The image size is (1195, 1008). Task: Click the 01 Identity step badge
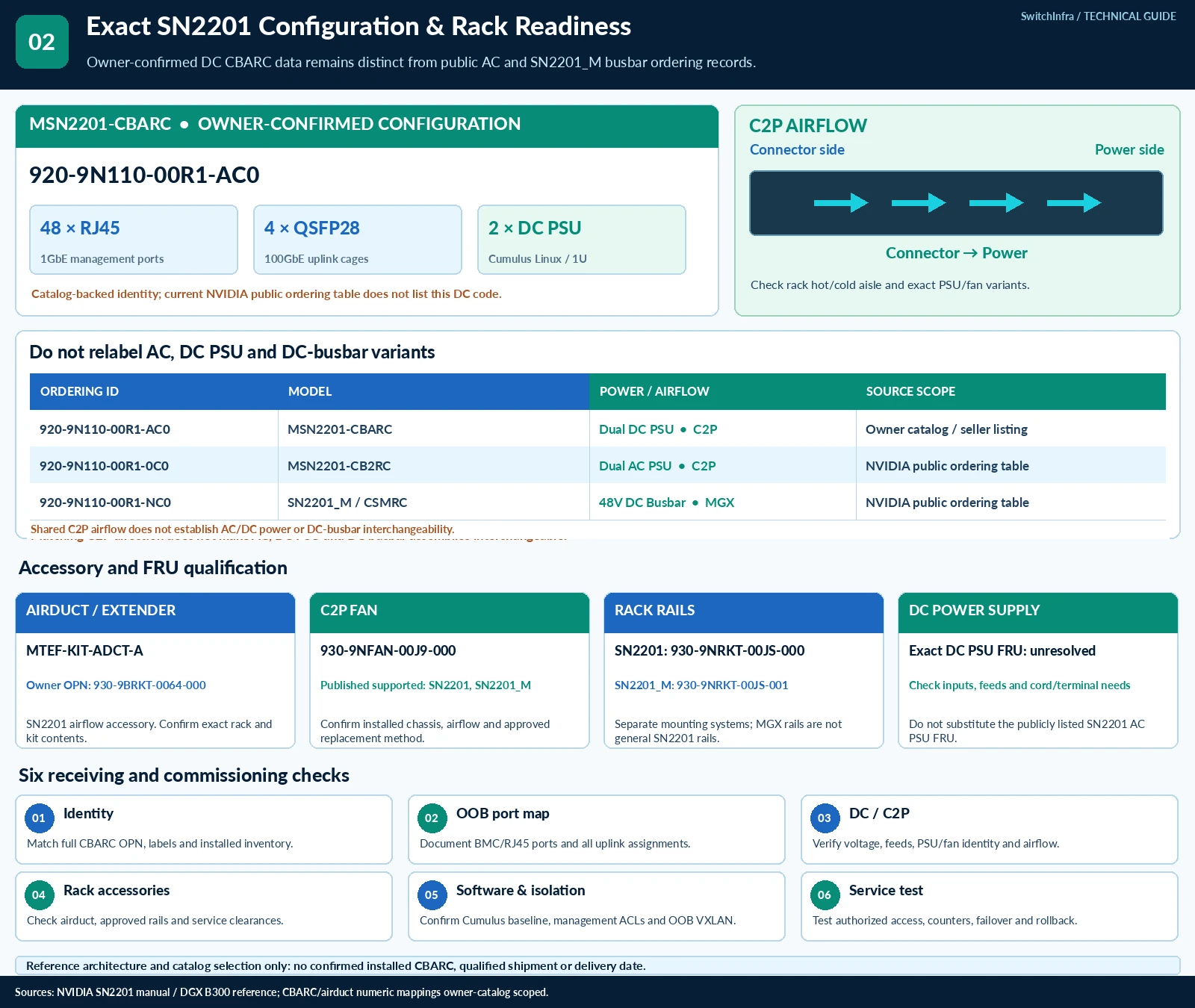tap(39, 818)
